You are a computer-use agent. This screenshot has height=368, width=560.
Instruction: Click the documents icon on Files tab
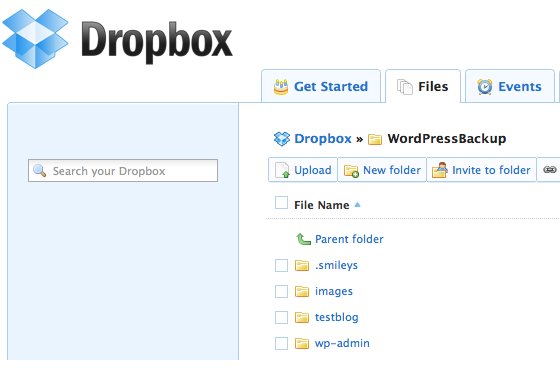[x=405, y=87]
